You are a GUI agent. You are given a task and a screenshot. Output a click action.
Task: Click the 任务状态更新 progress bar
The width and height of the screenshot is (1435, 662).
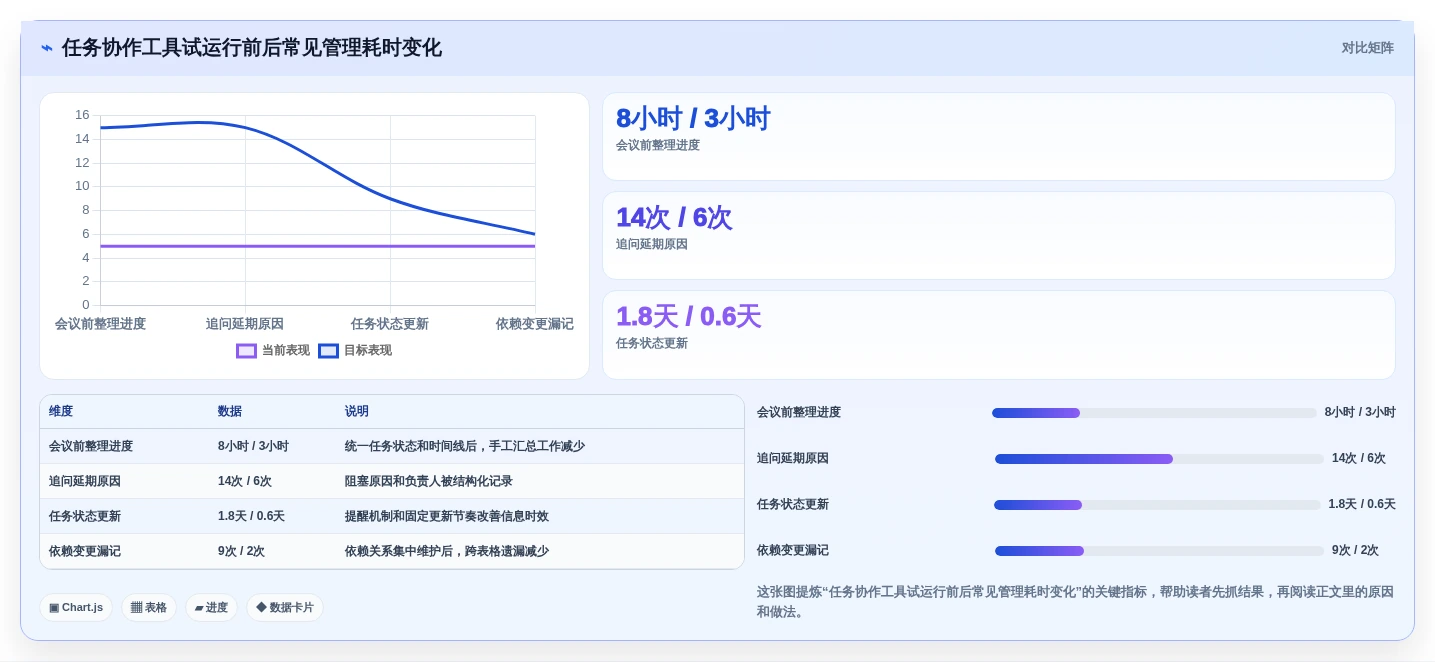(1157, 505)
